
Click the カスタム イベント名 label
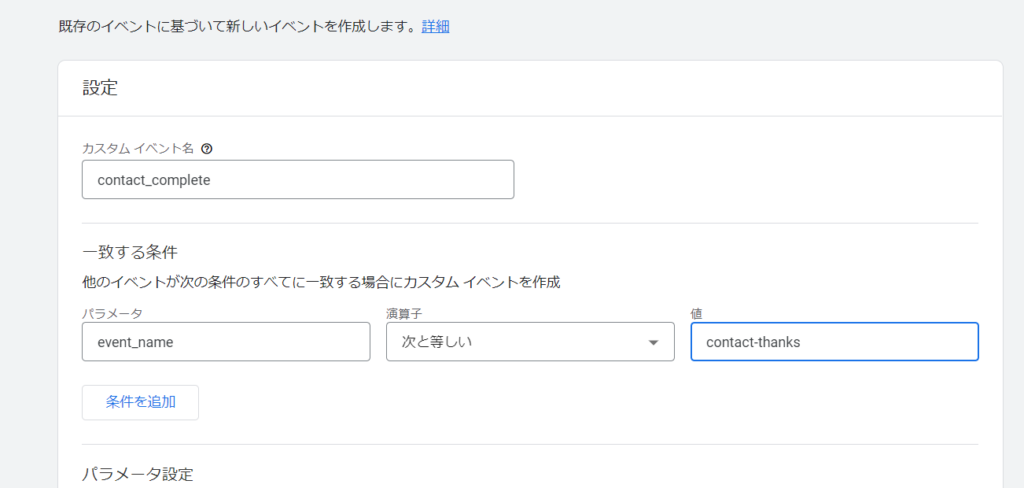pyautogui.click(x=138, y=148)
